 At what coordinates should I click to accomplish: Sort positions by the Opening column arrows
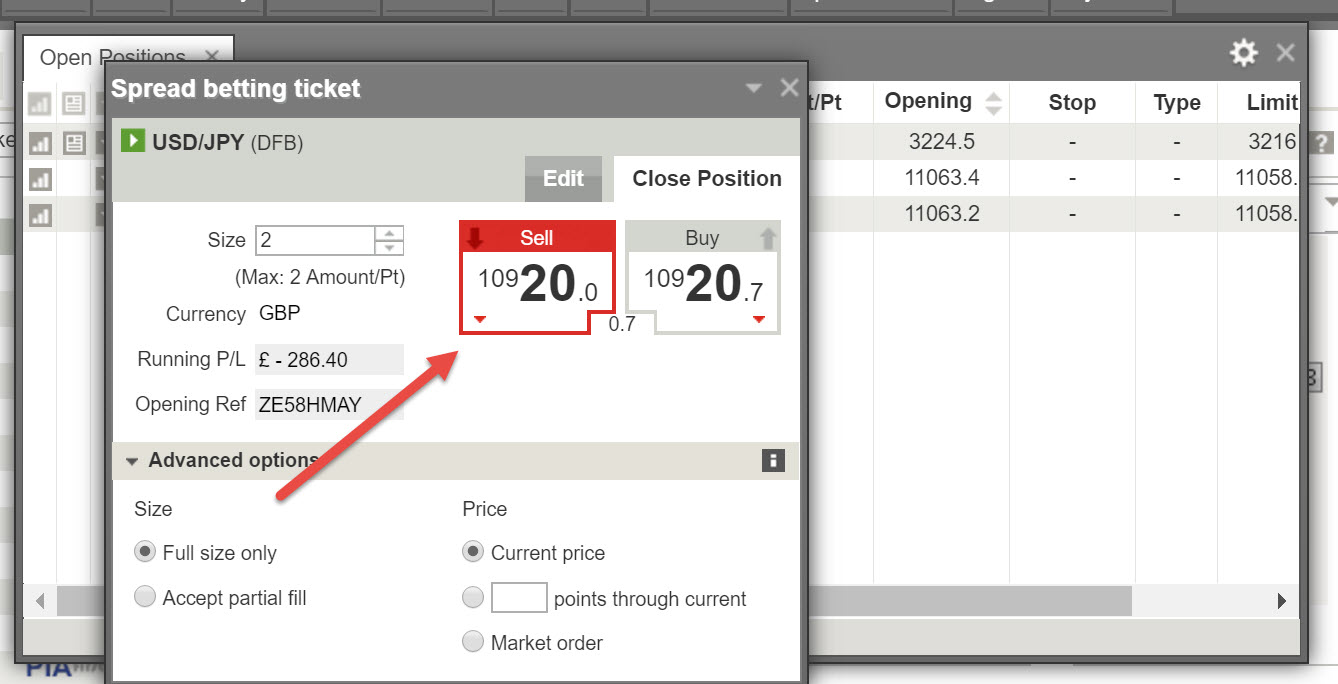[x=993, y=102]
